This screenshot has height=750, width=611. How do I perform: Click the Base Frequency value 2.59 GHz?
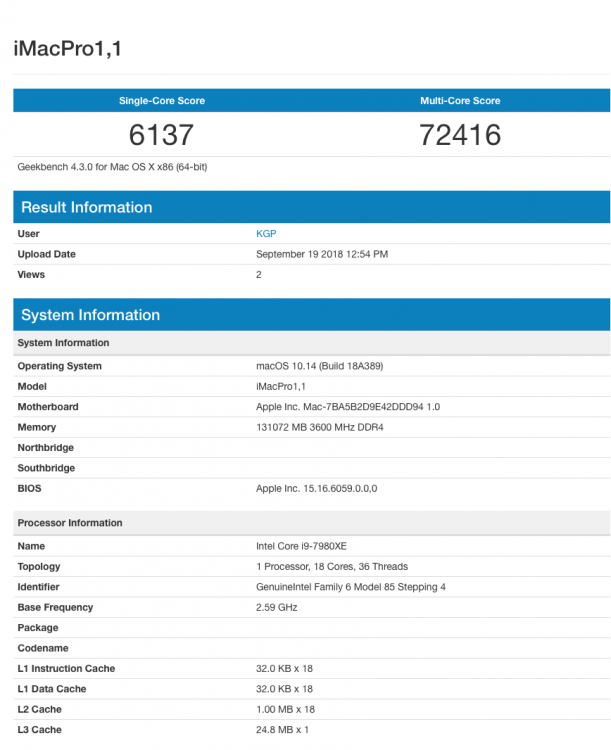[277, 607]
